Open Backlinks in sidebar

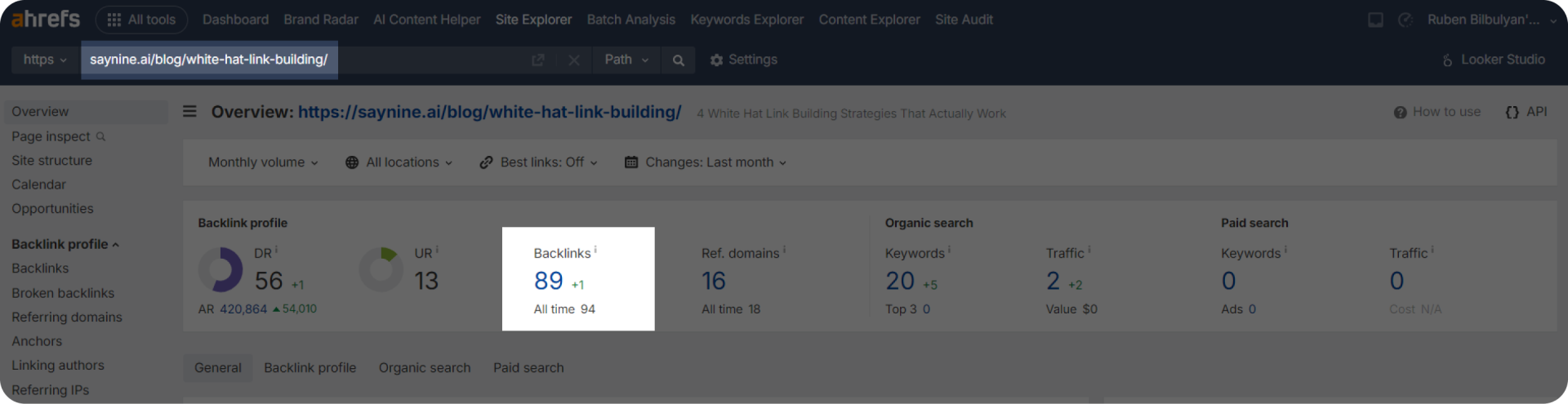tap(40, 269)
